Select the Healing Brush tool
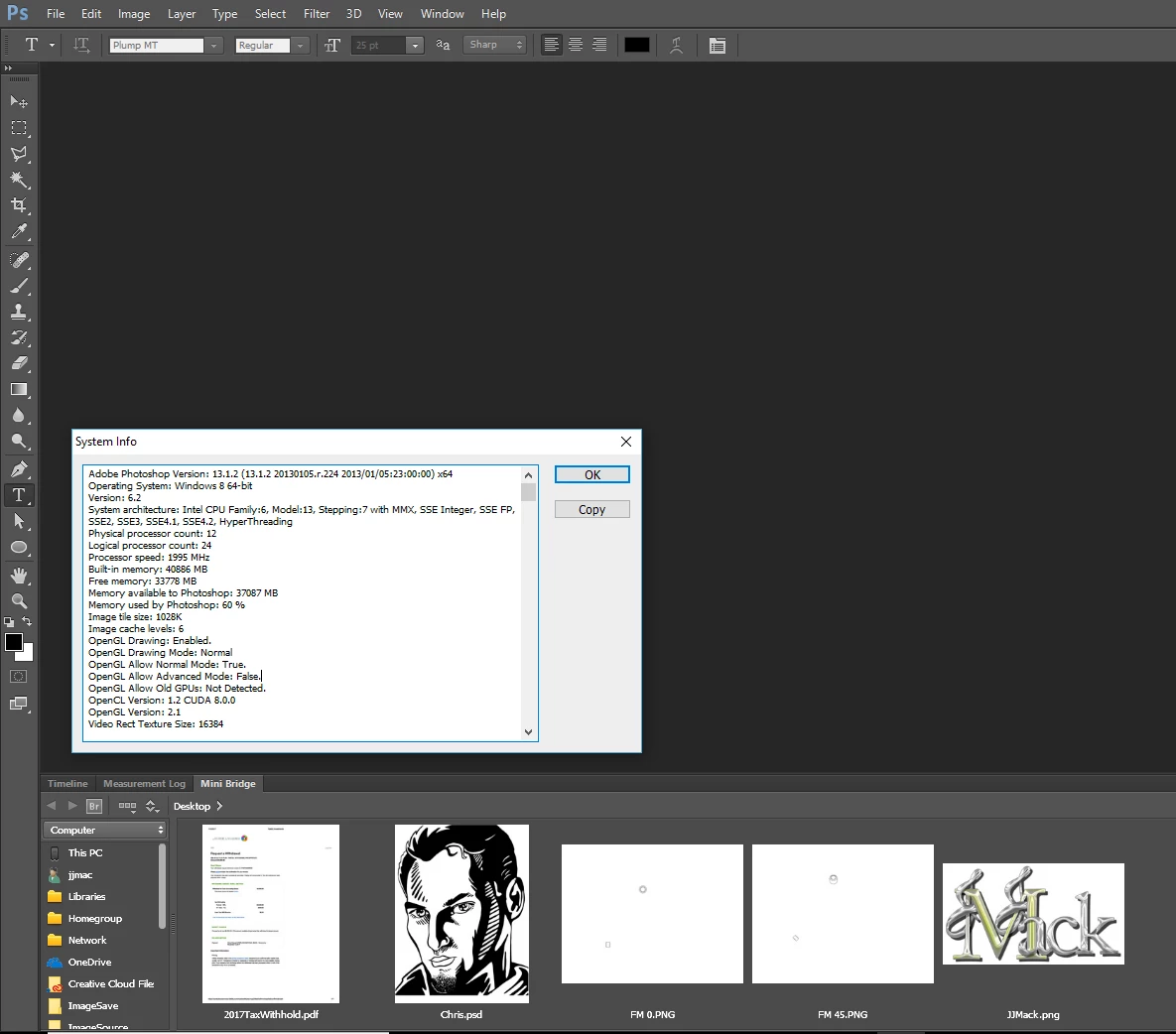 (19, 260)
